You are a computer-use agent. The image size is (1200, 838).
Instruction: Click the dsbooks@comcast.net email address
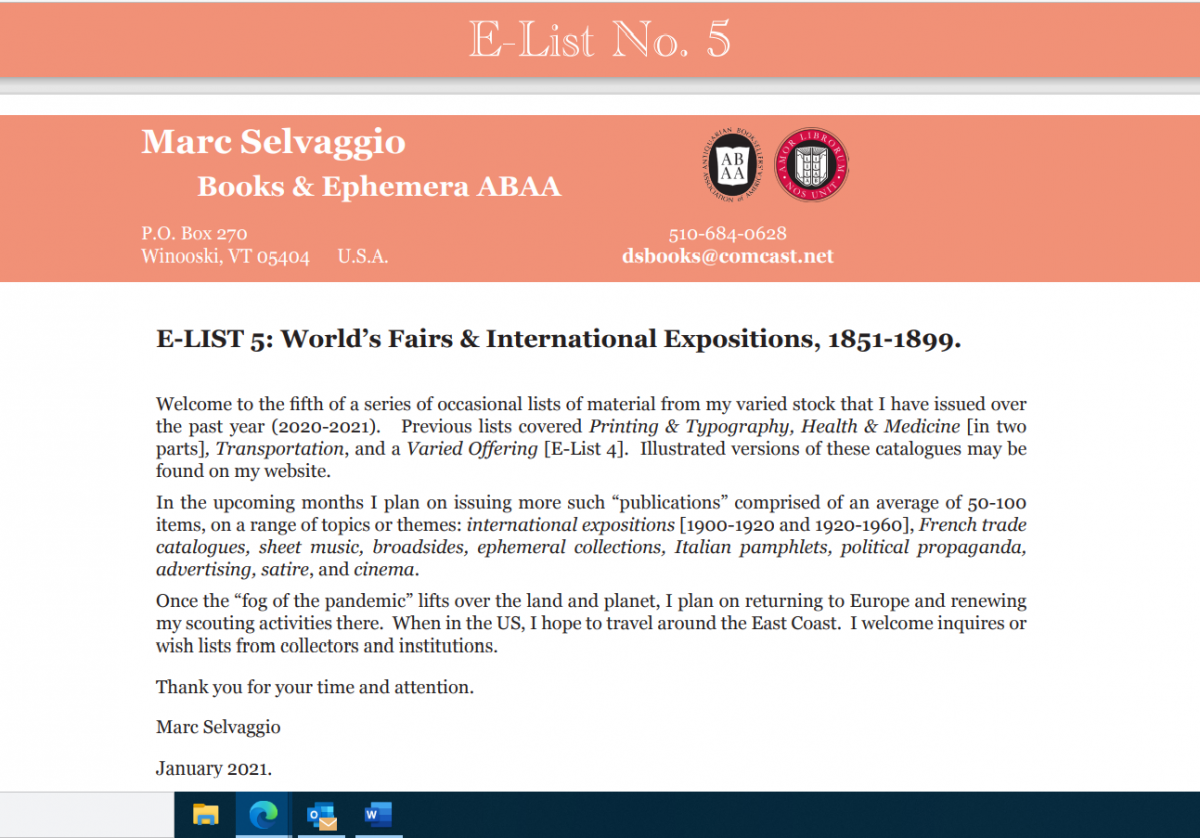[x=727, y=256]
